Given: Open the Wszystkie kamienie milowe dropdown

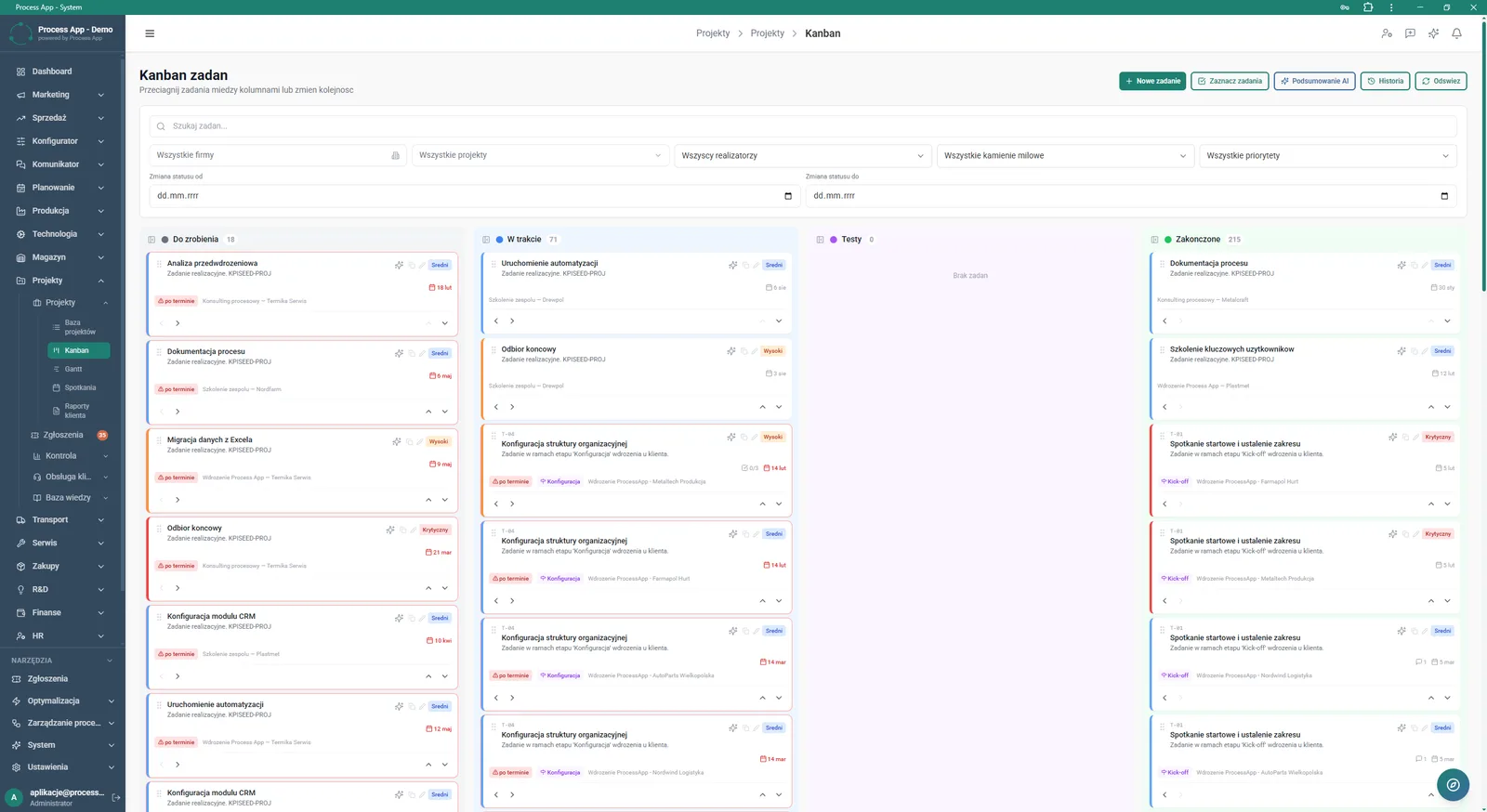Looking at the screenshot, I should click(x=1065, y=155).
